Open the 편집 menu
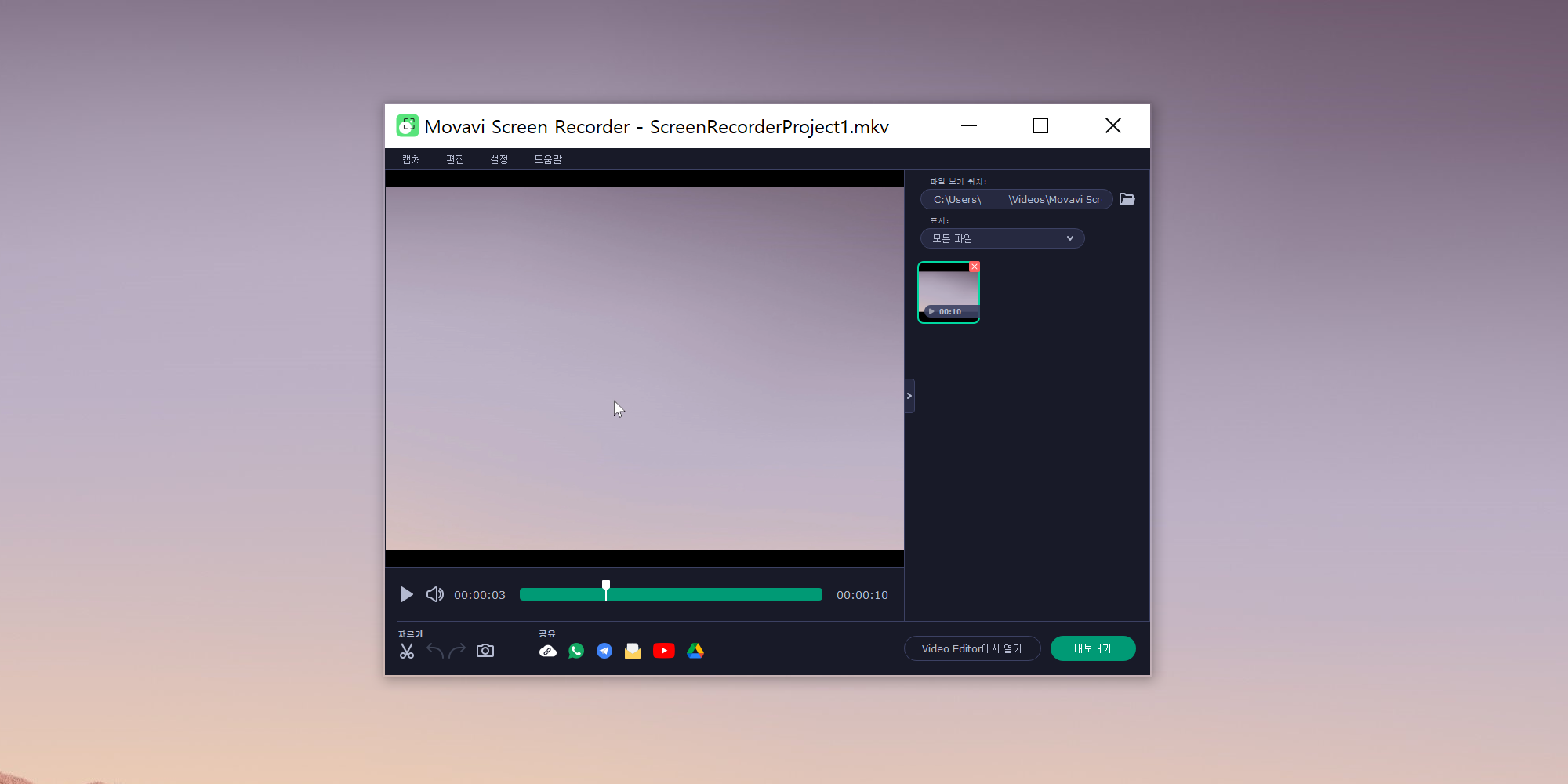Image resolution: width=1568 pixels, height=784 pixels. point(456,159)
